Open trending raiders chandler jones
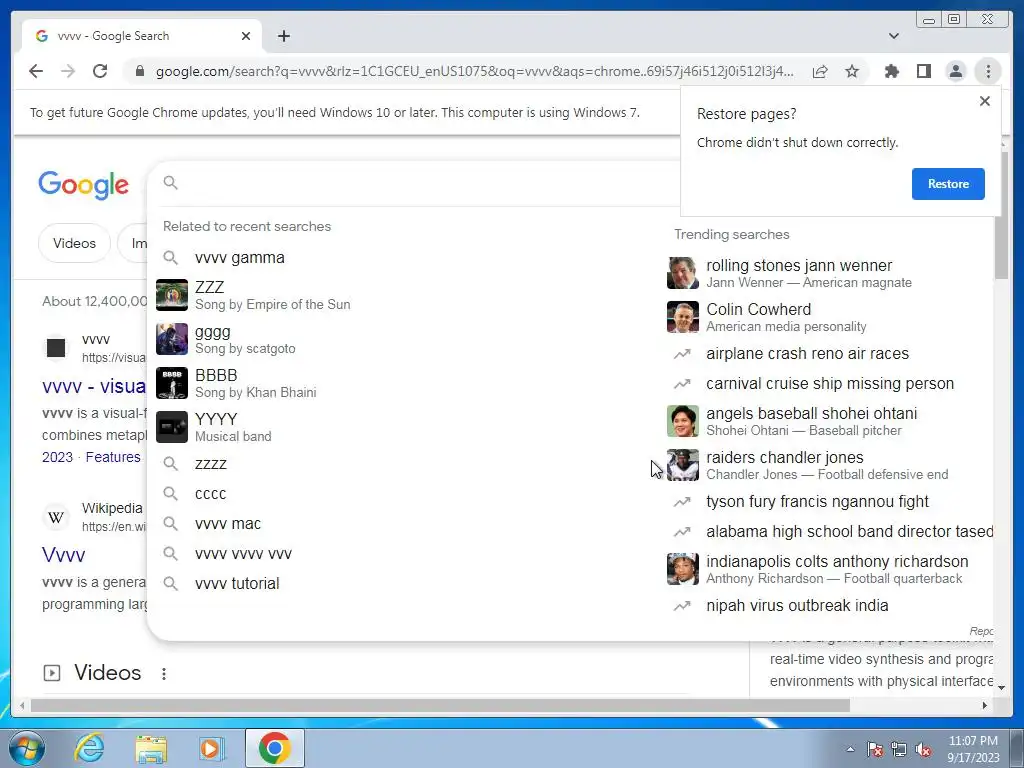The width and height of the screenshot is (1024, 768). [829, 465]
